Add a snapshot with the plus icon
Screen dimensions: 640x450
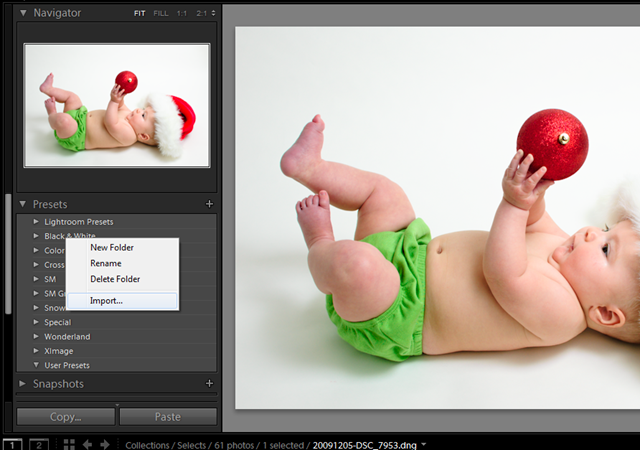tap(209, 383)
